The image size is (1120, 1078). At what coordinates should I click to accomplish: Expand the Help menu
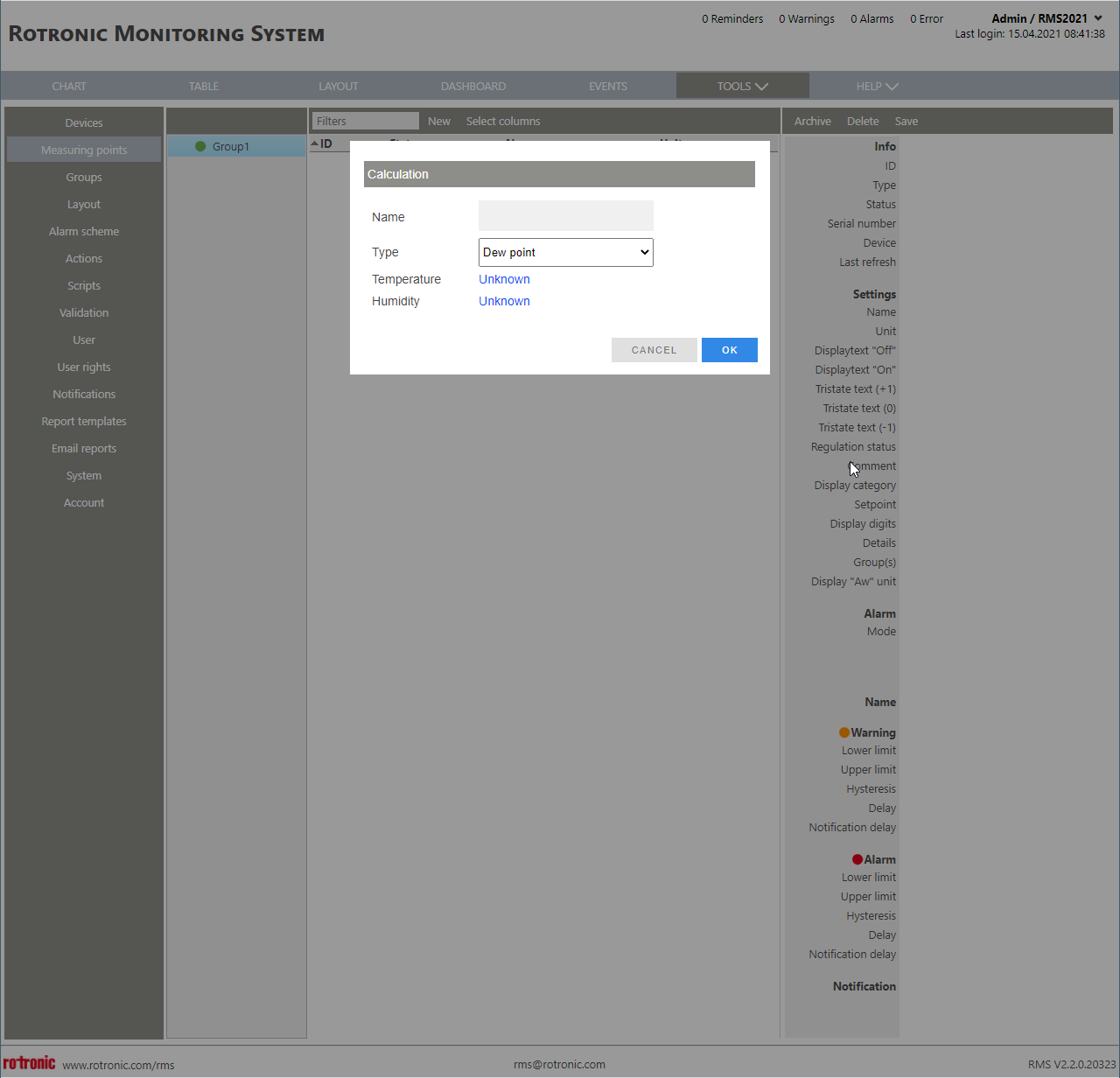[877, 86]
